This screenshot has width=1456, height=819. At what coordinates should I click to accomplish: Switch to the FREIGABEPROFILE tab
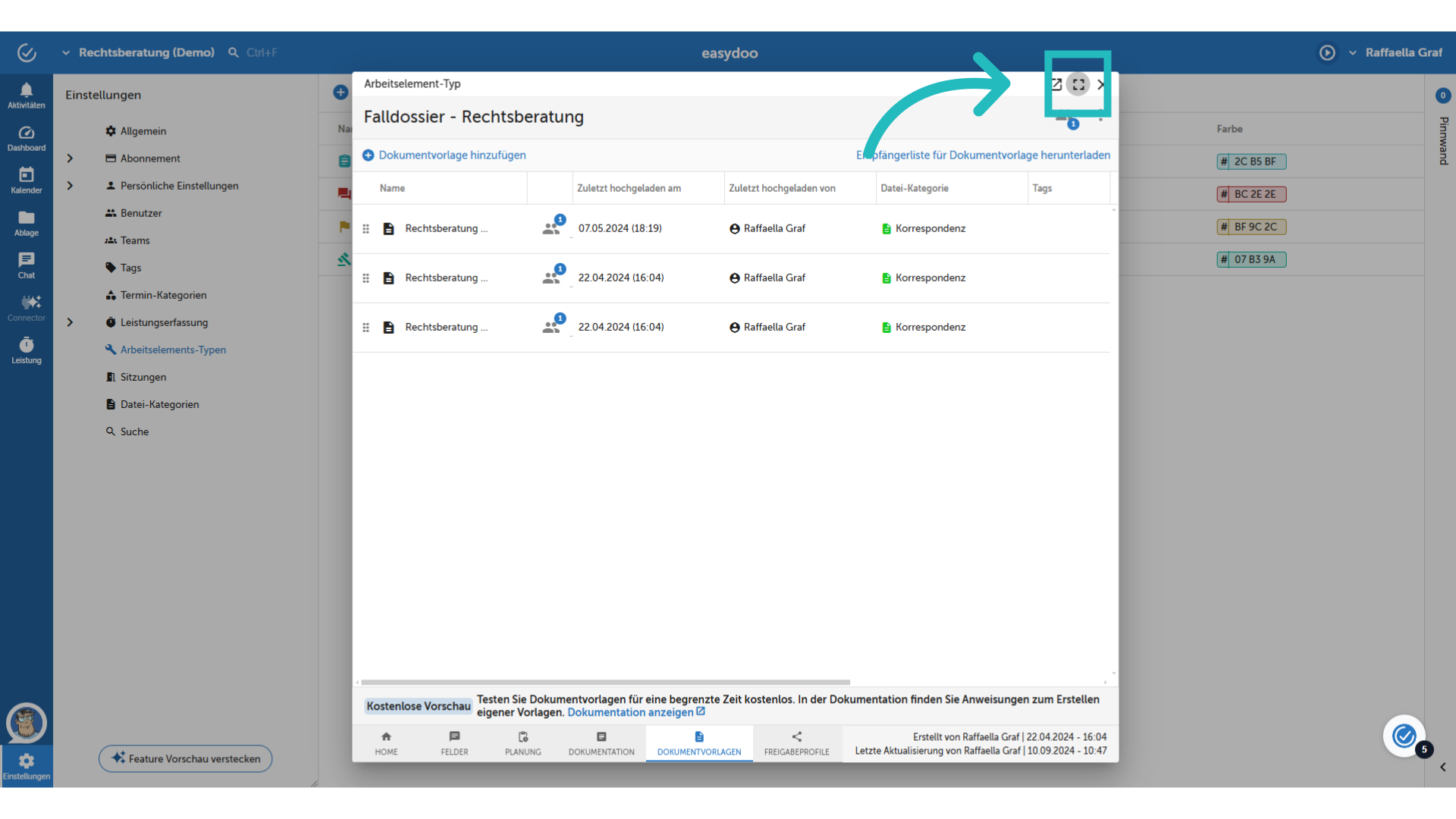(796, 743)
